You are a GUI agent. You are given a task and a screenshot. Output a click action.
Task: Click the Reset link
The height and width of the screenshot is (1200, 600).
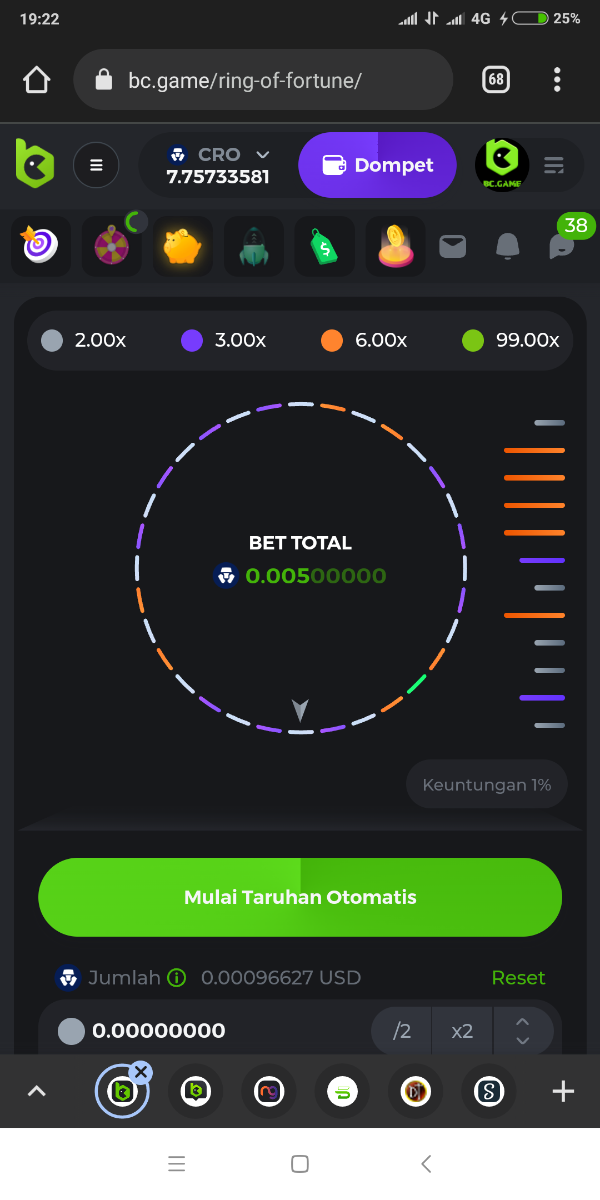point(518,977)
